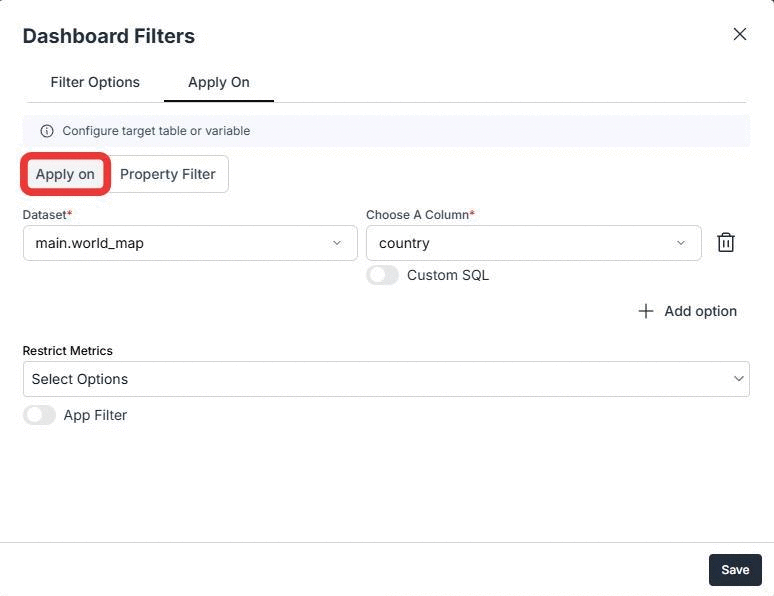This screenshot has height=596, width=774.
Task: Click the plus icon beside Add option
Action: [x=646, y=311]
